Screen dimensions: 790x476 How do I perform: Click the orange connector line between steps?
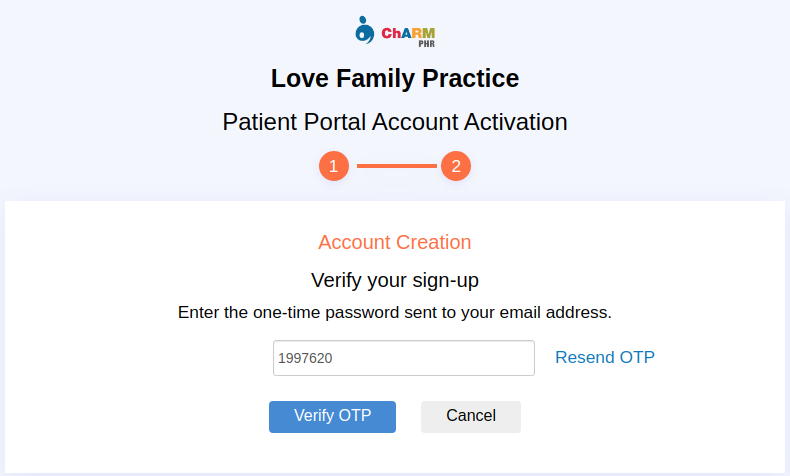(x=397, y=166)
